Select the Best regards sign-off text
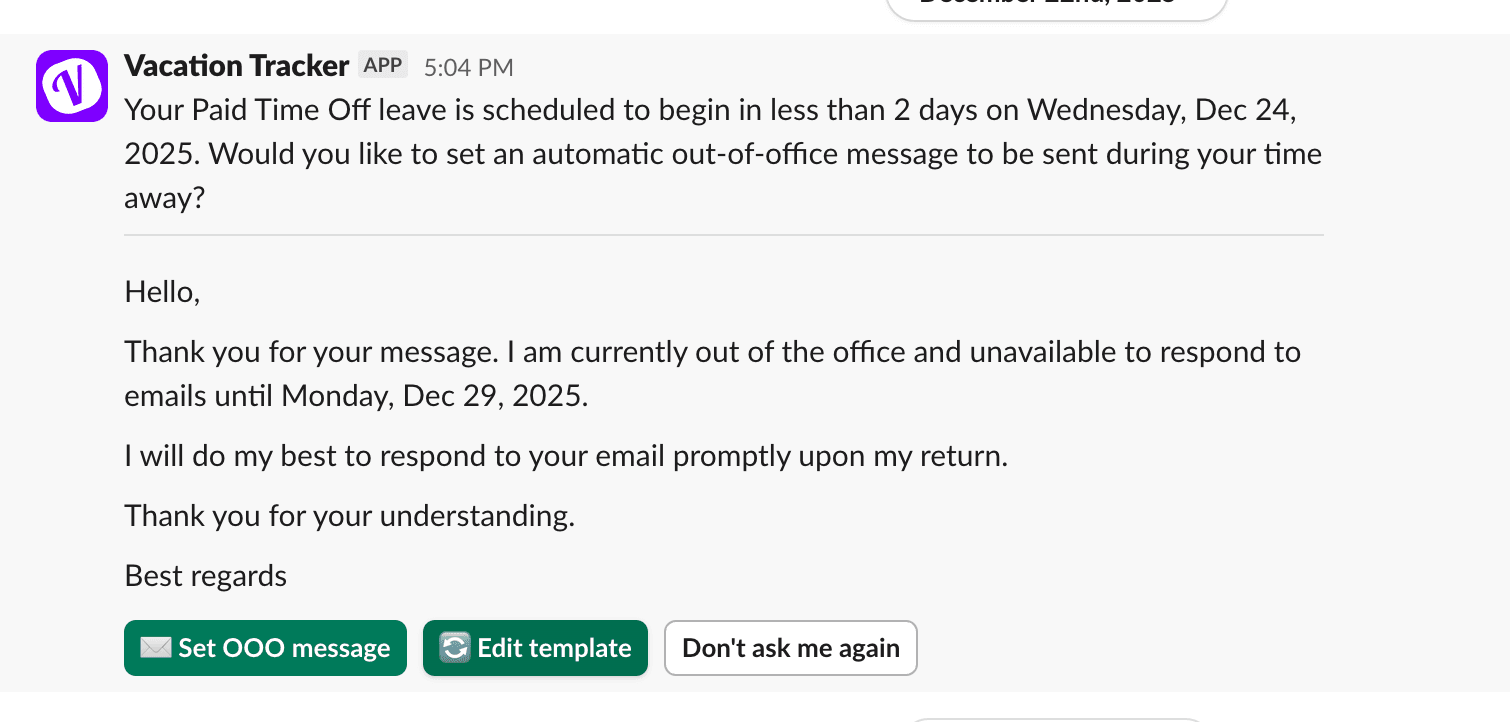Image resolution: width=1510 pixels, height=722 pixels. [204, 575]
